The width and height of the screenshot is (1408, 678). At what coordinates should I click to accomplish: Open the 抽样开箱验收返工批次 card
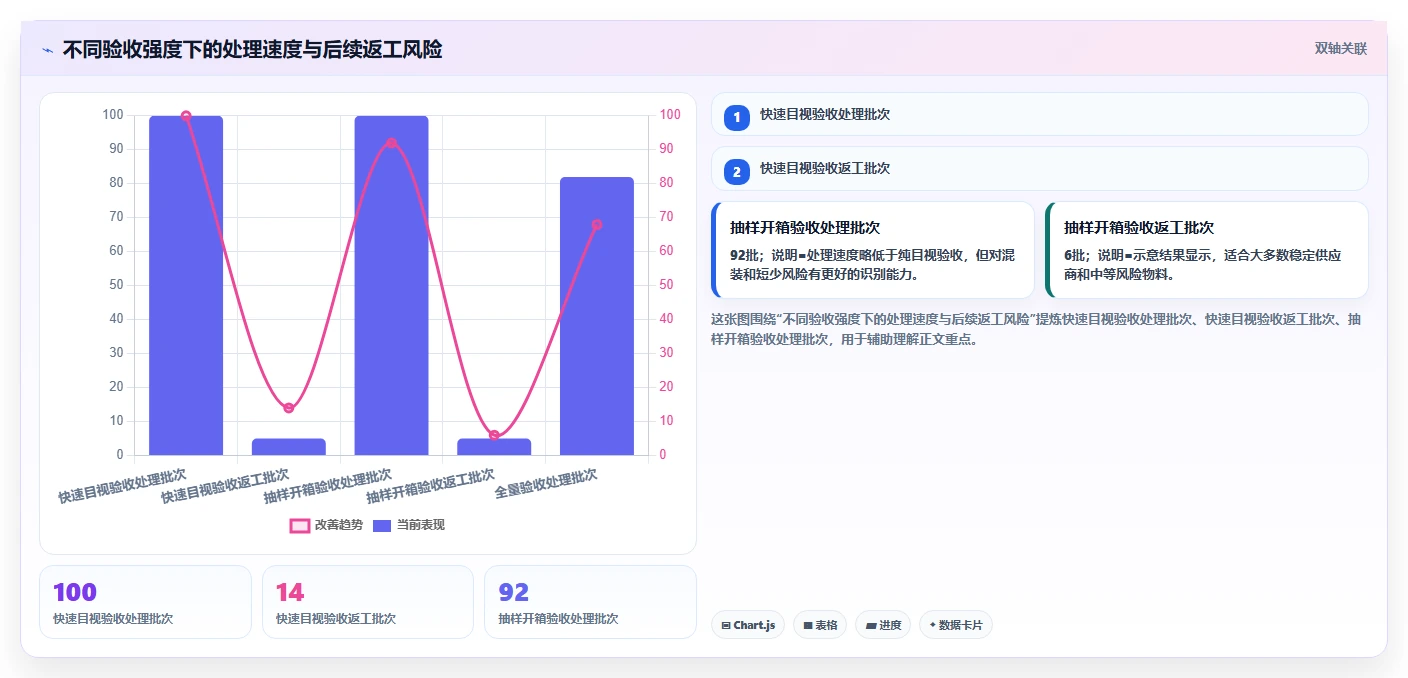tap(1207, 250)
